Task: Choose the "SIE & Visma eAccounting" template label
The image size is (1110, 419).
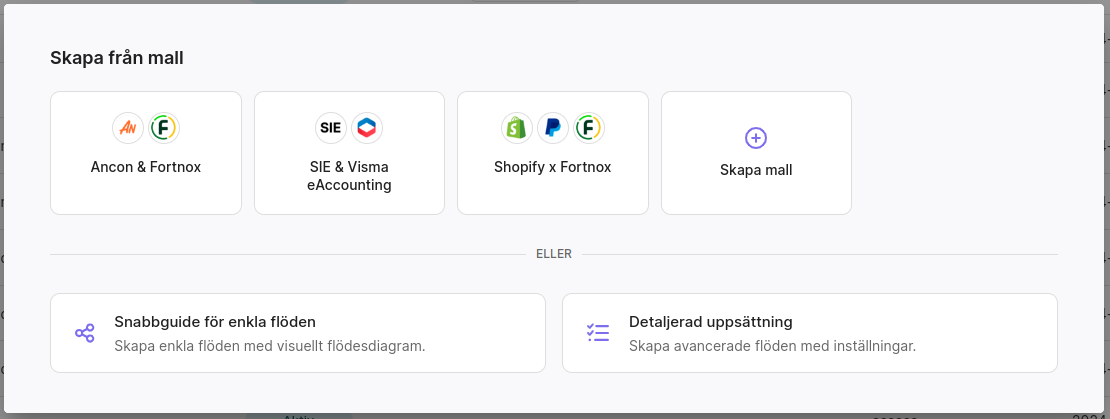Action: (x=349, y=176)
